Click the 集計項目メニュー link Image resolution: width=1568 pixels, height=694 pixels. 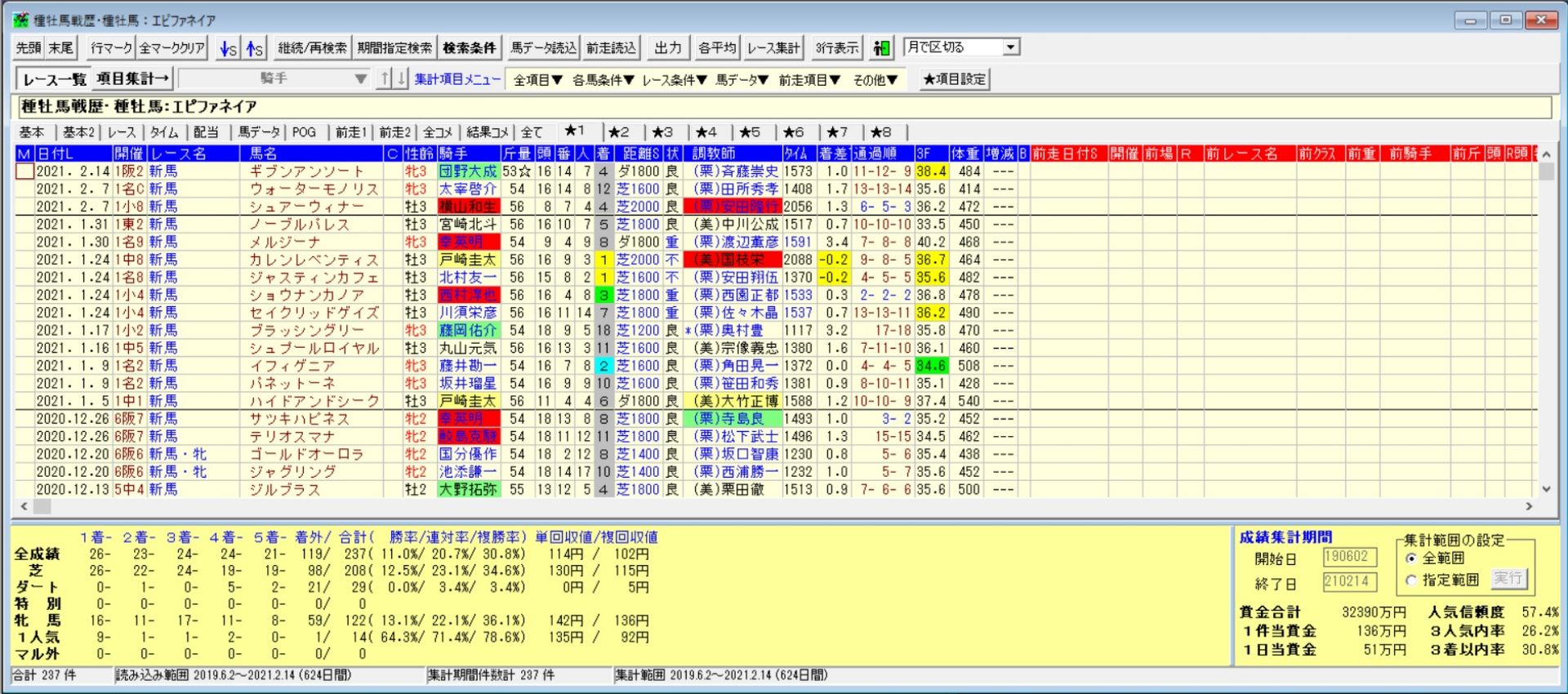click(x=457, y=79)
